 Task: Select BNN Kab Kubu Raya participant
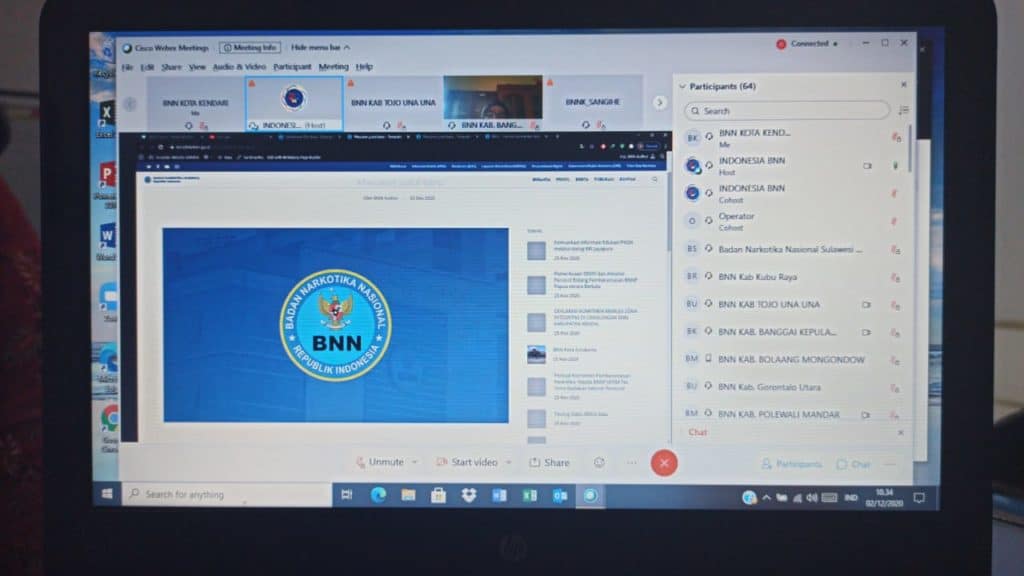pyautogui.click(x=793, y=277)
